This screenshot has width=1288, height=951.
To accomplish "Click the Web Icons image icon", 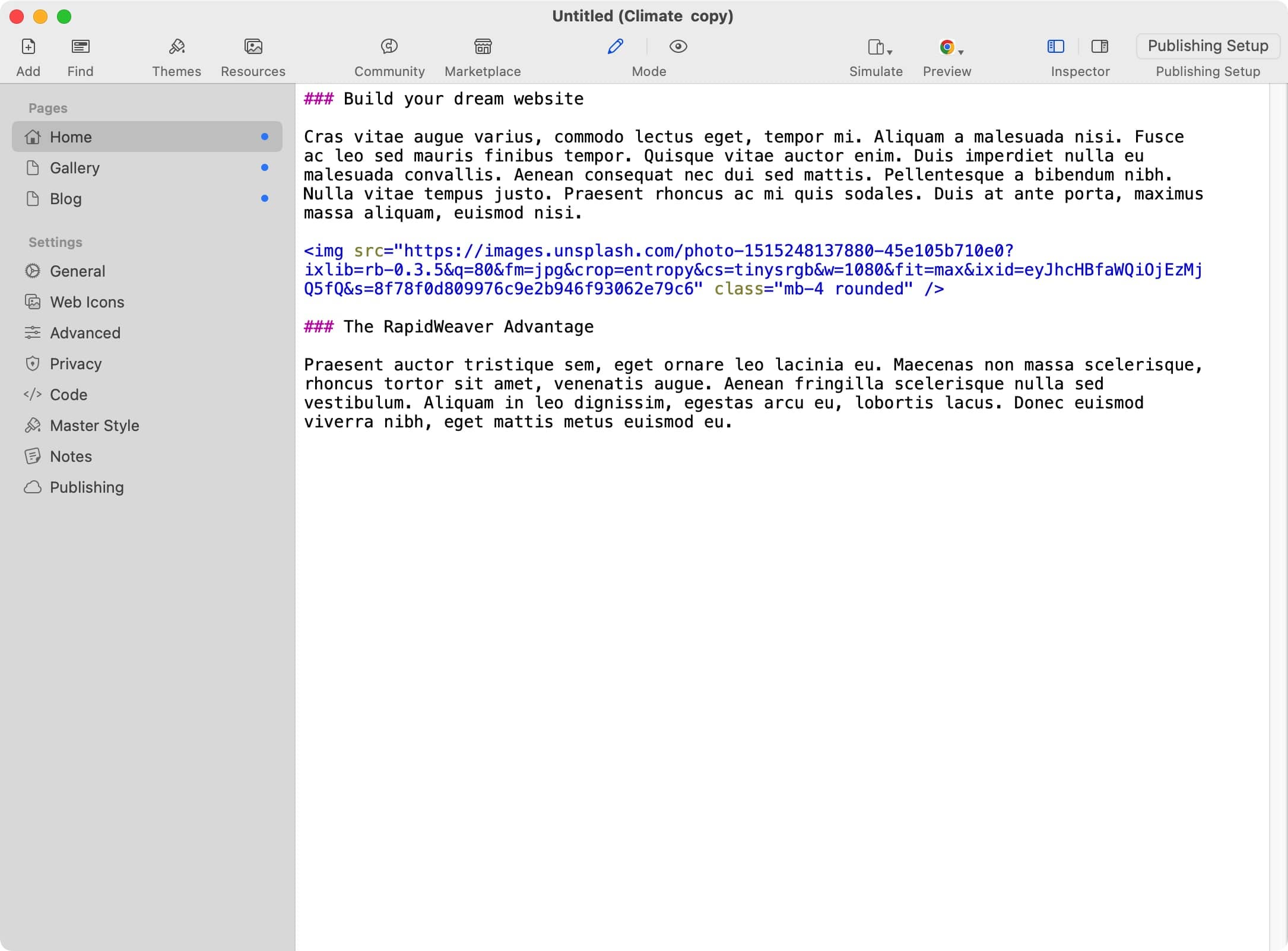I will click(33, 302).
